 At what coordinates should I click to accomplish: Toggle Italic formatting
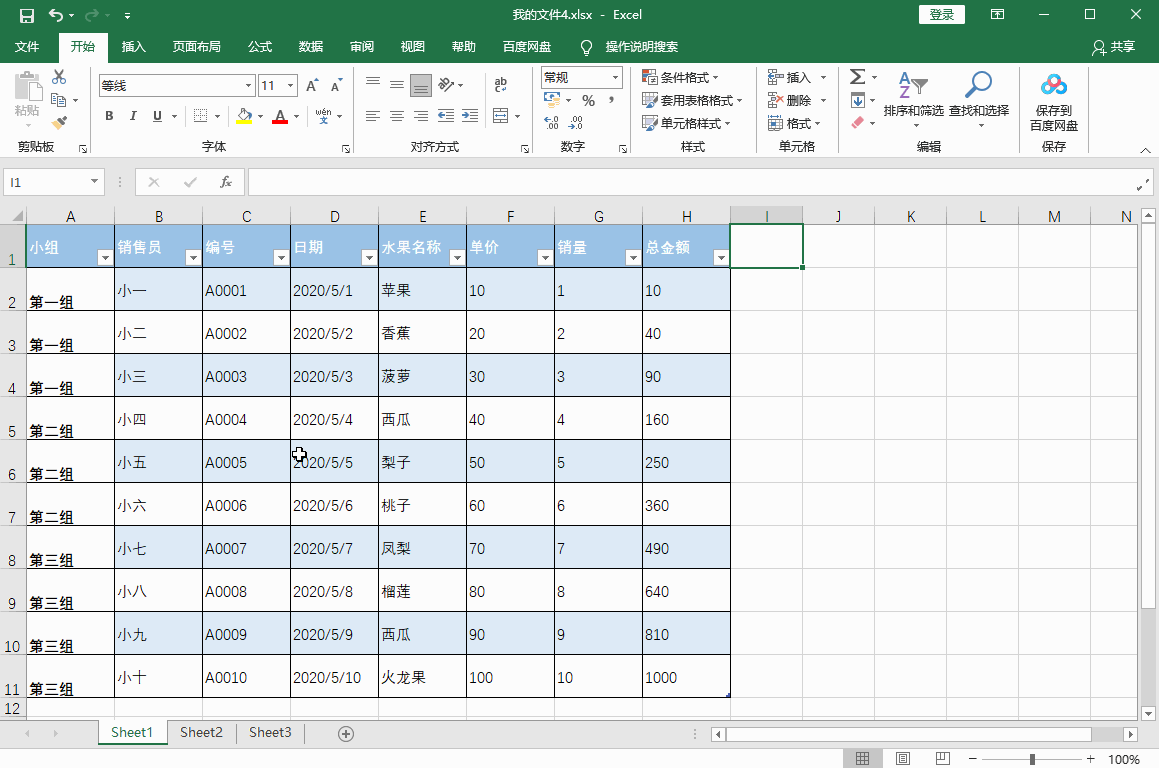coord(133,116)
